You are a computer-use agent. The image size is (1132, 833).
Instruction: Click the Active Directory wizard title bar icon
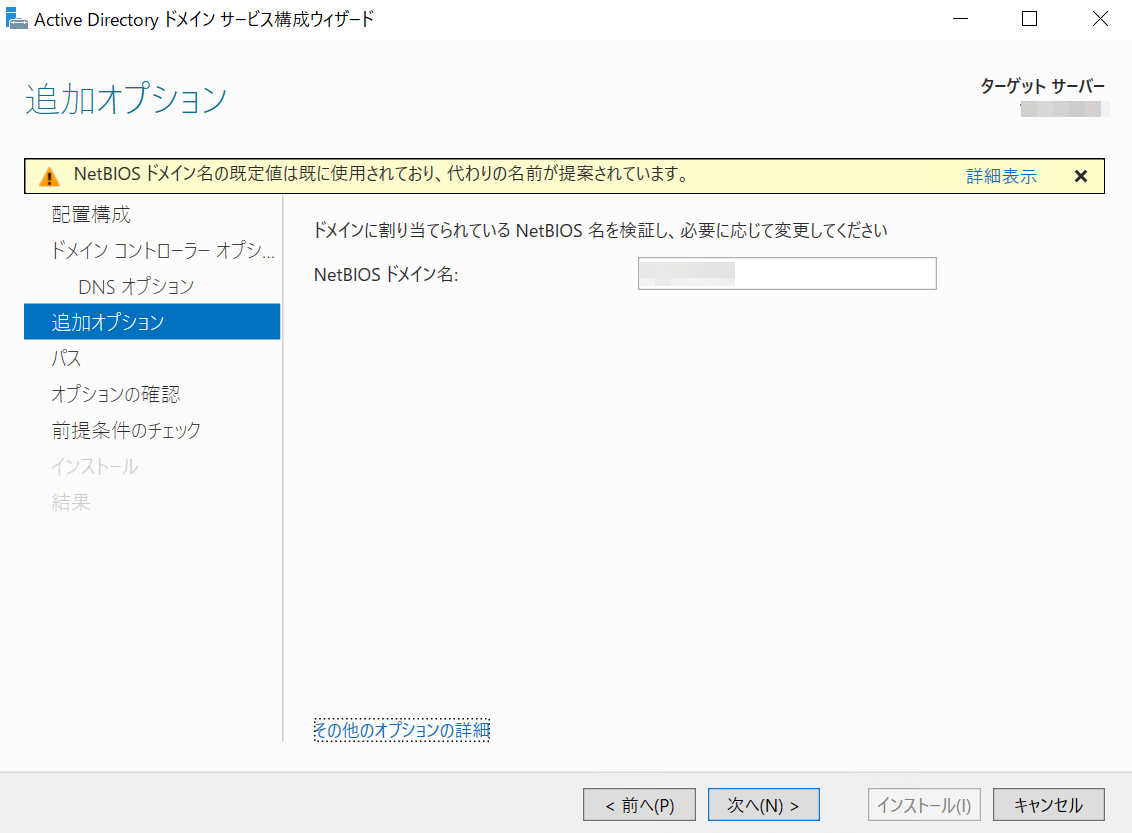click(16, 19)
